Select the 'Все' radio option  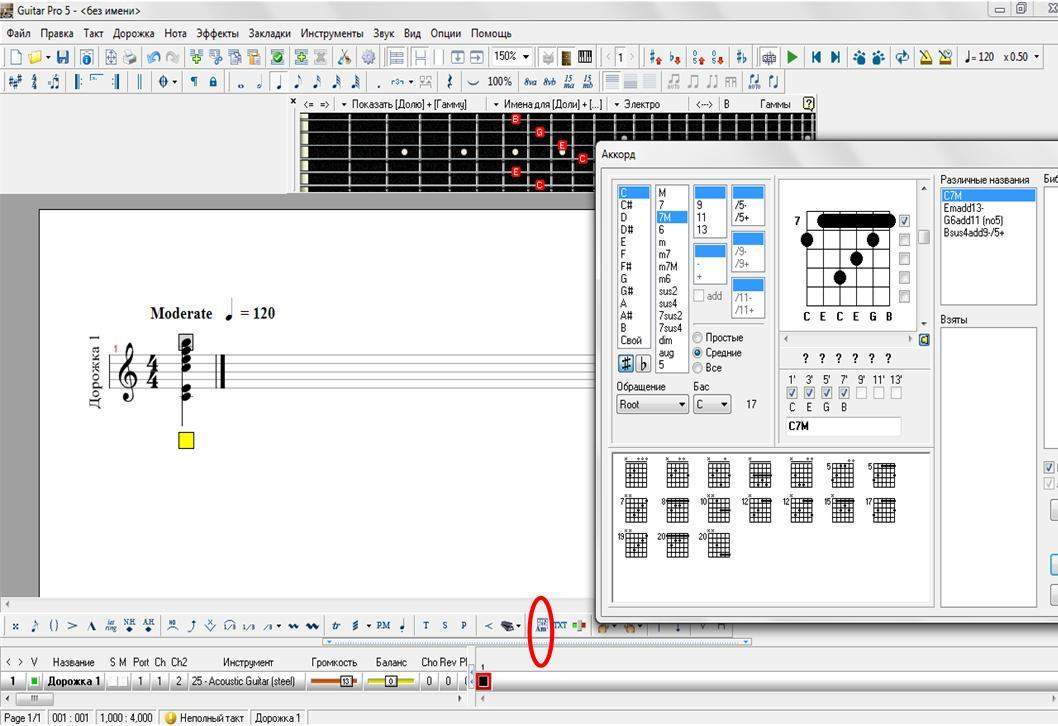699,368
